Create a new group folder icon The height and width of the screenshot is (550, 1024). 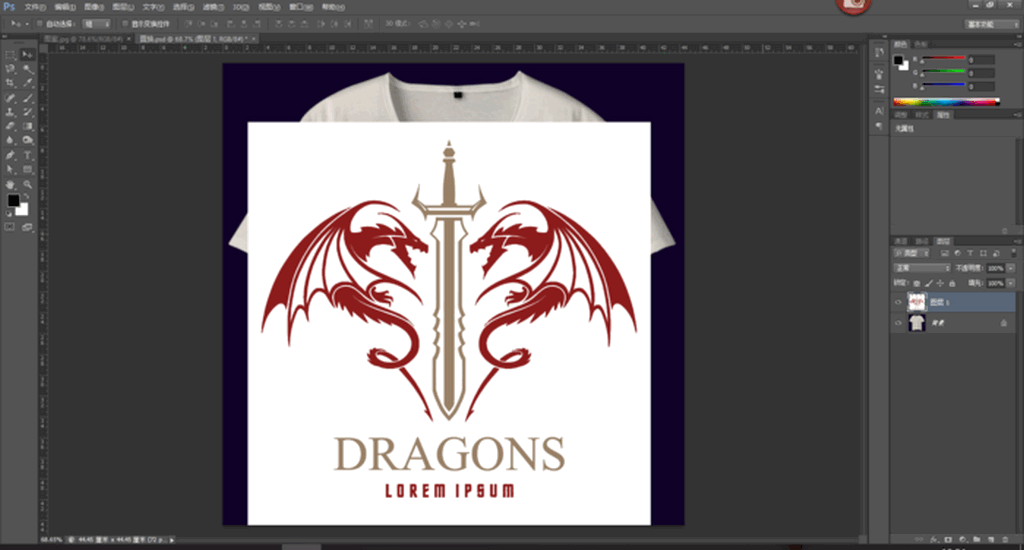pyautogui.click(x=977, y=540)
